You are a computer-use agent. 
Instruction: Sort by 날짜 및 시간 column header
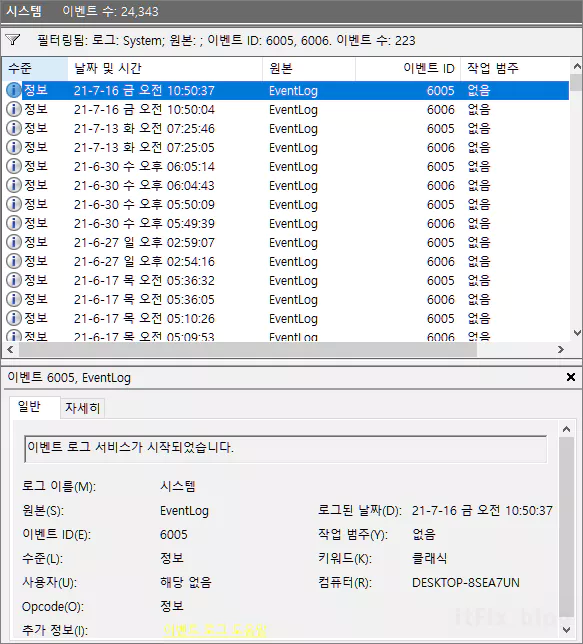(166, 68)
